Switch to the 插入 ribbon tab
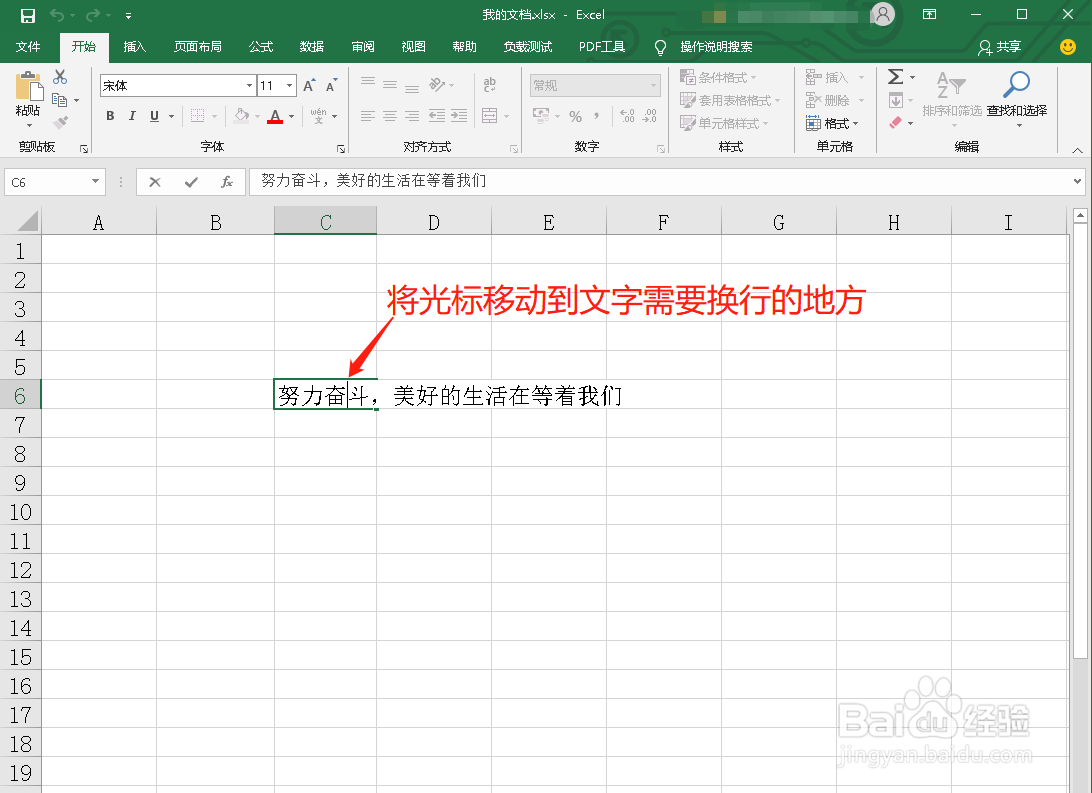1092x793 pixels. pos(134,46)
